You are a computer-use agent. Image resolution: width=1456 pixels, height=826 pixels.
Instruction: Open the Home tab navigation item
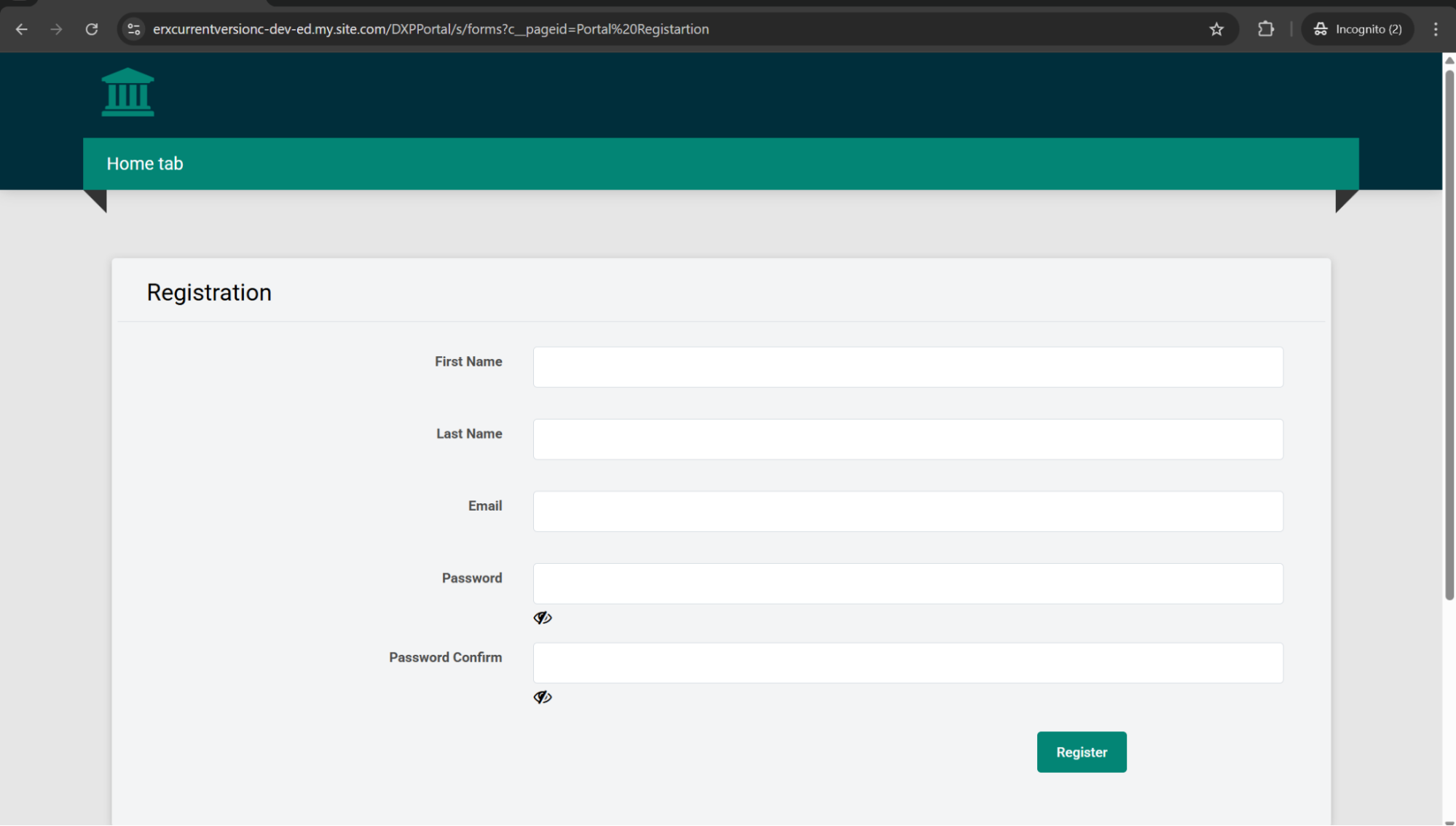click(x=145, y=164)
